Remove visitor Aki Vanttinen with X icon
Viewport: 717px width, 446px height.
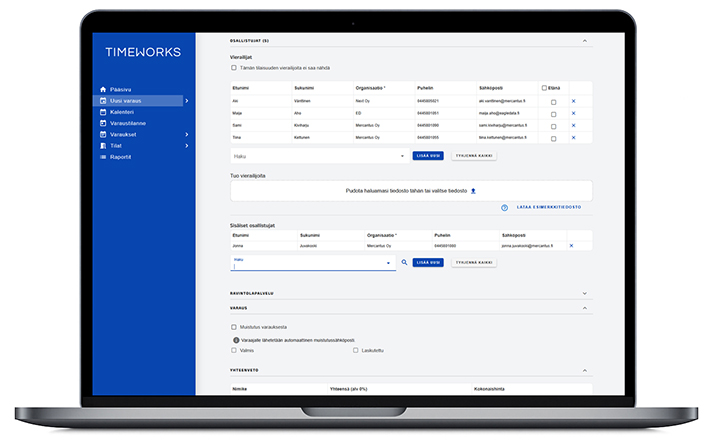[573, 101]
